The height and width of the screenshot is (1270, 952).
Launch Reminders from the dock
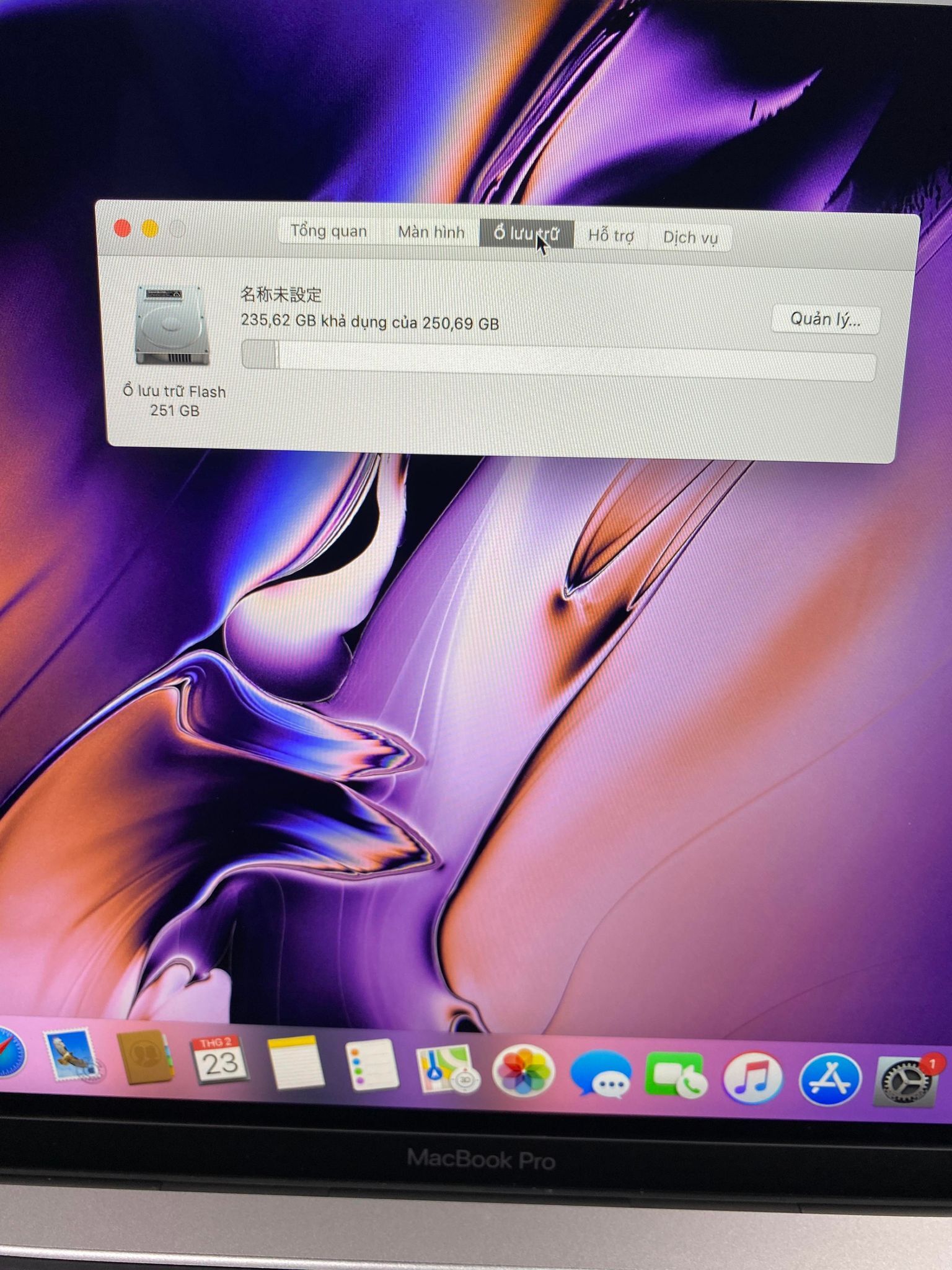coord(371,1065)
